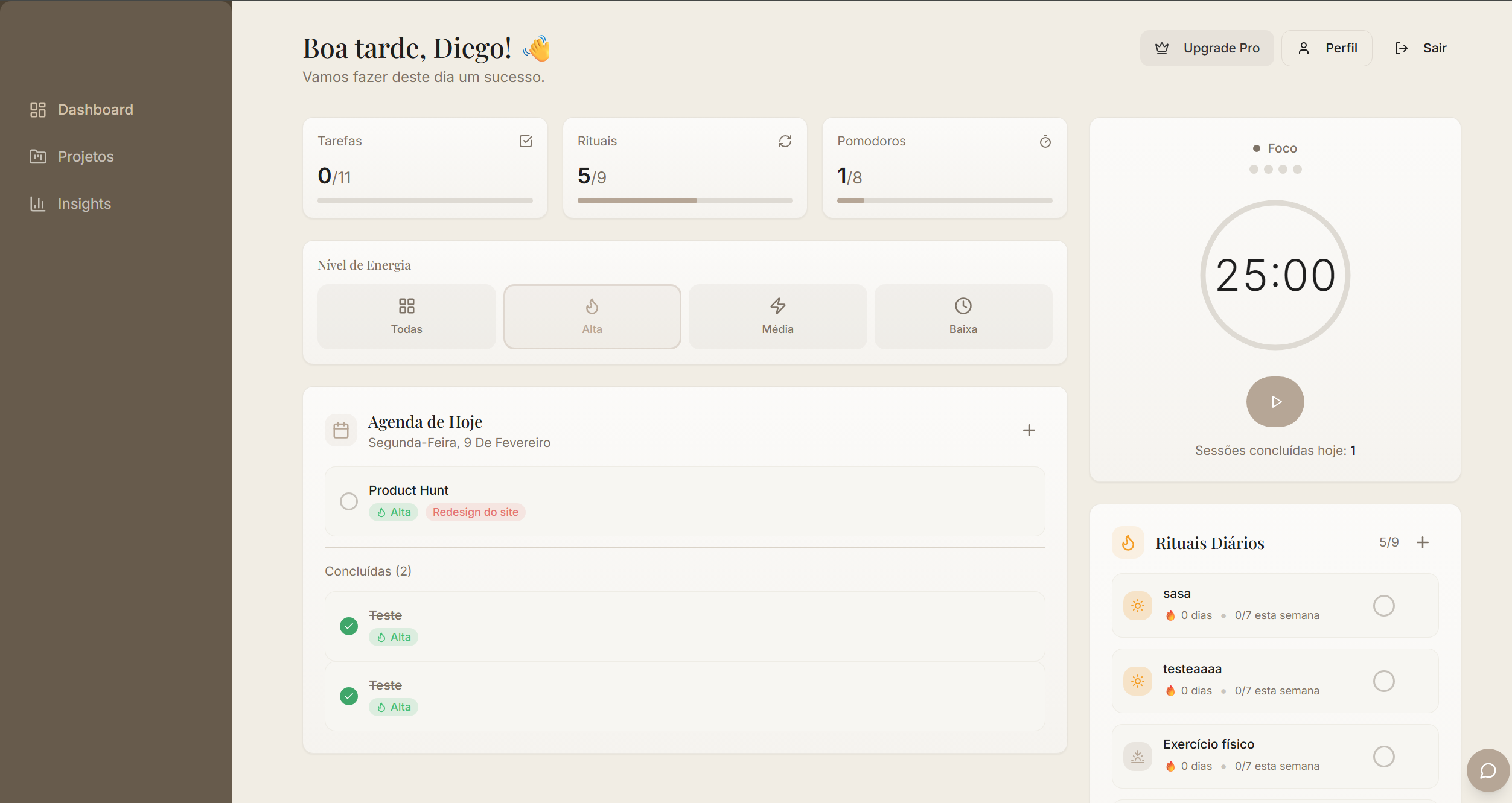Image resolution: width=1512 pixels, height=803 pixels.
Task: Select the Média energy level filter
Action: point(777,316)
